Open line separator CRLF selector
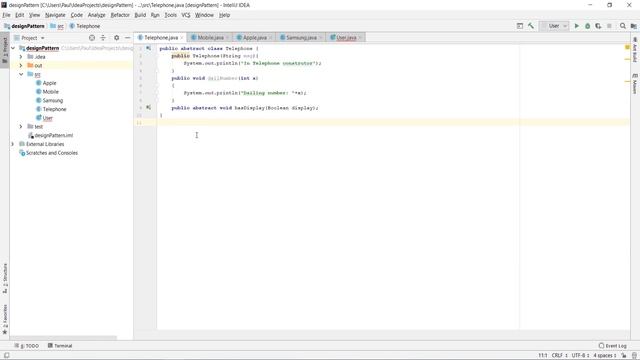This screenshot has height=360, width=640. (x=560, y=356)
